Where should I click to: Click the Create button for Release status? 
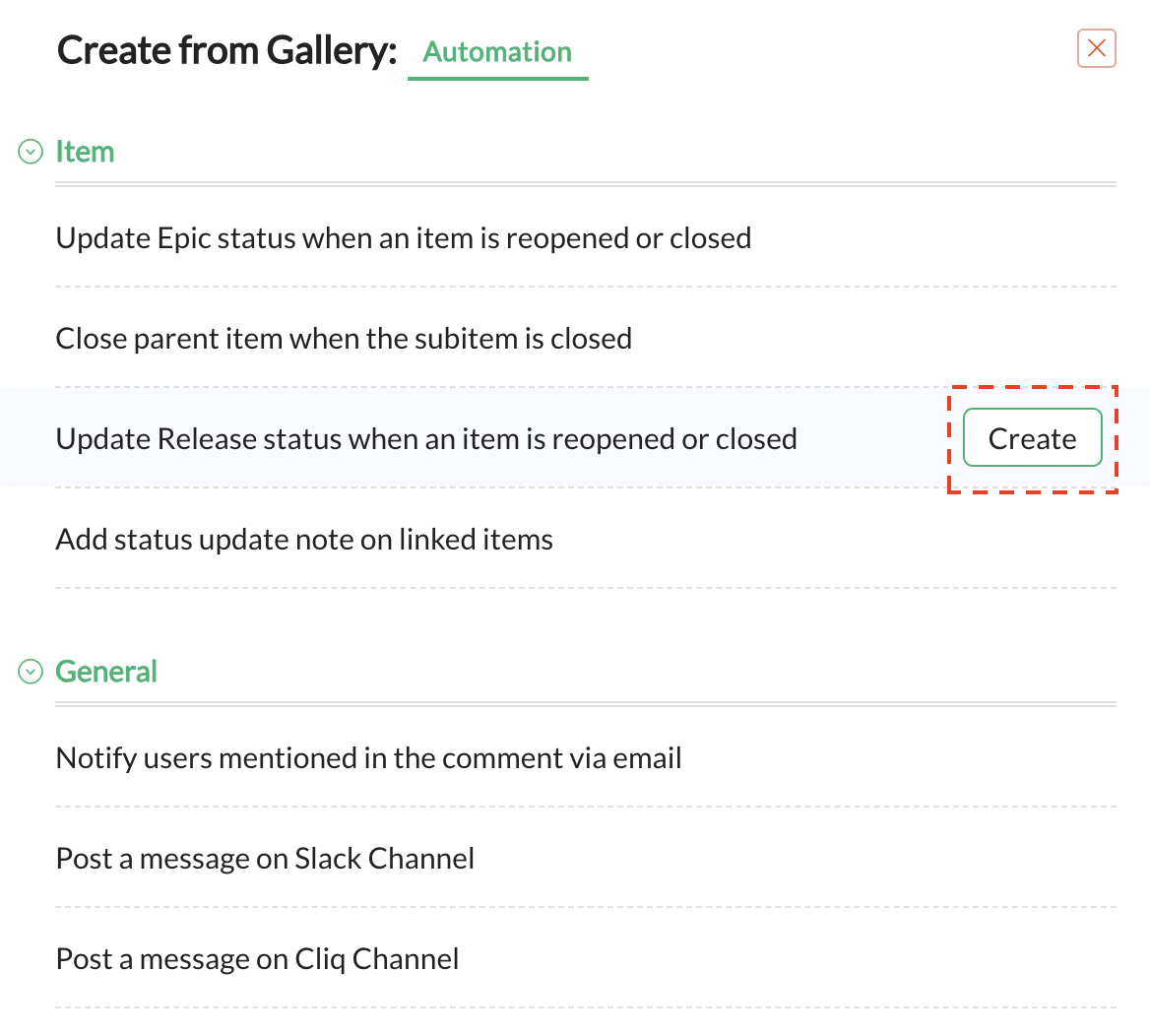(1032, 438)
